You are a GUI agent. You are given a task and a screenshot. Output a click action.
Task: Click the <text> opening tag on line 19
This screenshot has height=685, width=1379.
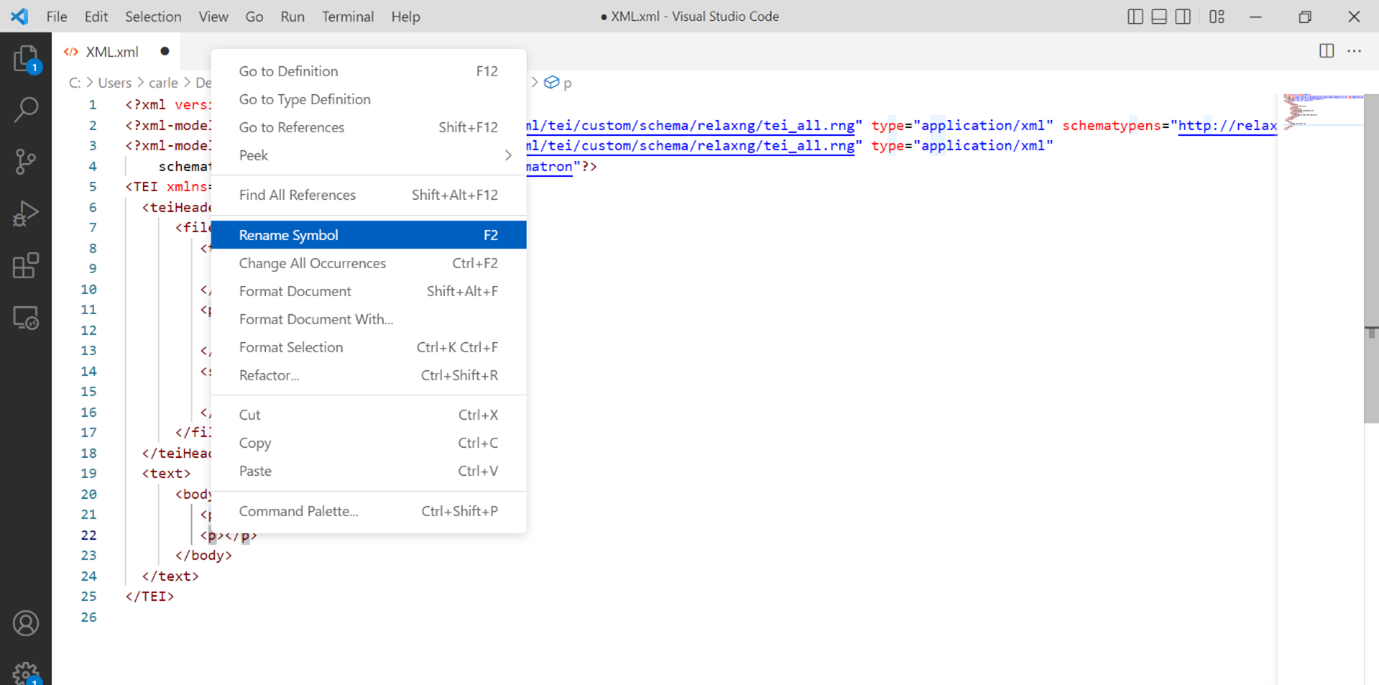166,473
